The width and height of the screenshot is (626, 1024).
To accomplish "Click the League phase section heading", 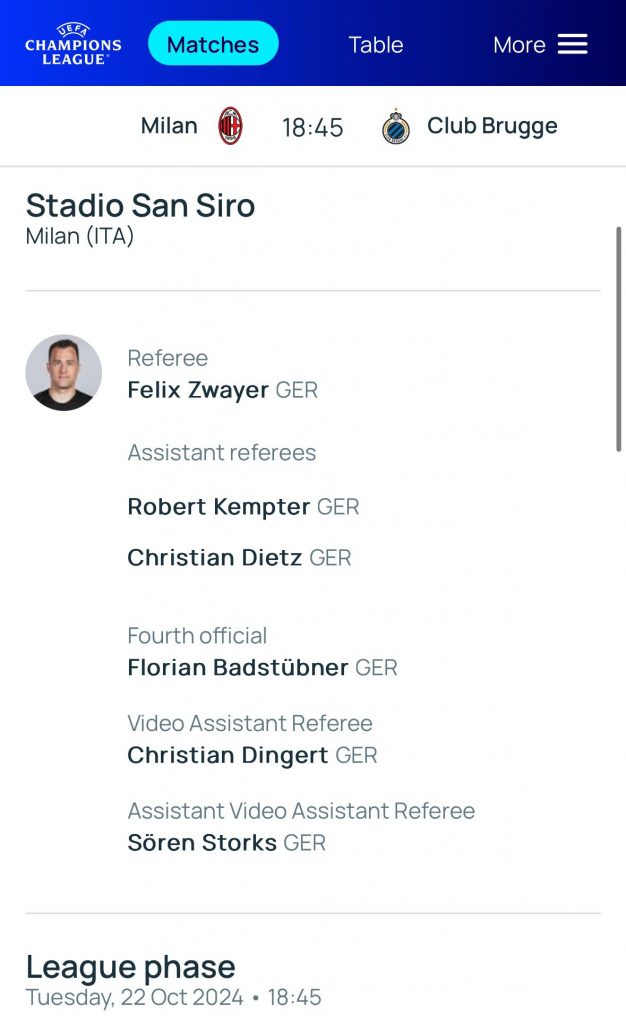I will click(x=131, y=966).
